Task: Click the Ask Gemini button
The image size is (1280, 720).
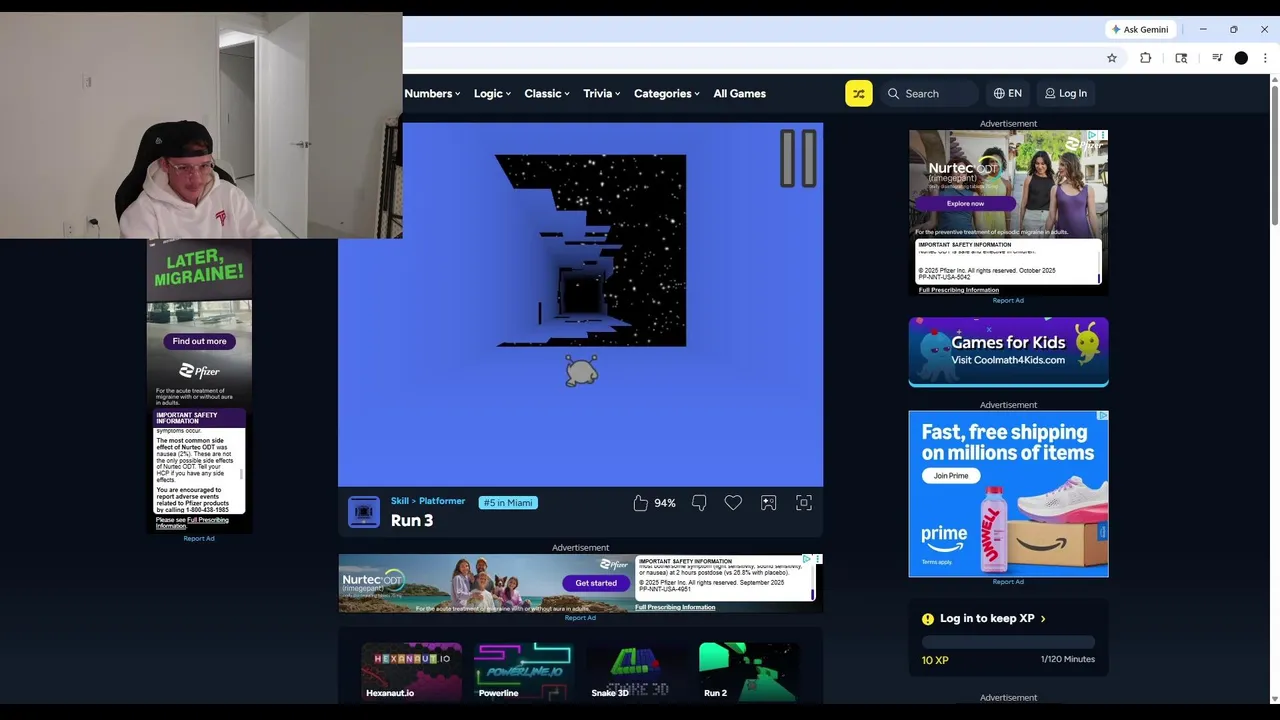Action: click(1140, 29)
